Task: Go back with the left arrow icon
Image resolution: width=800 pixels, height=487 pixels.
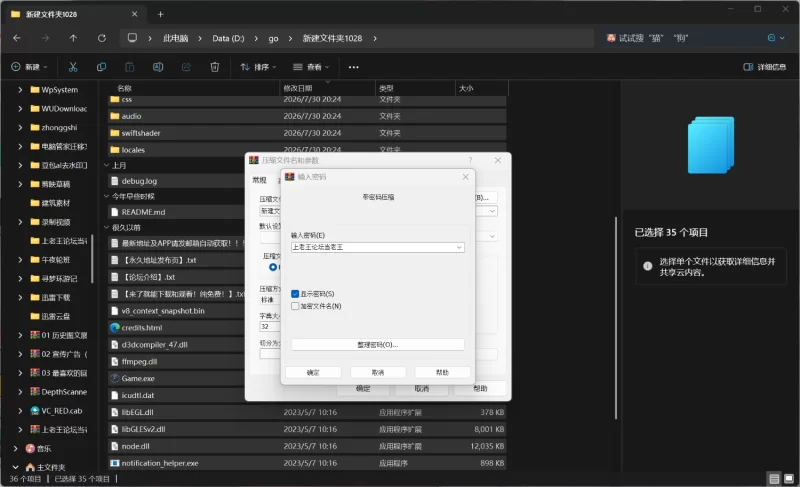Action: [x=17, y=38]
